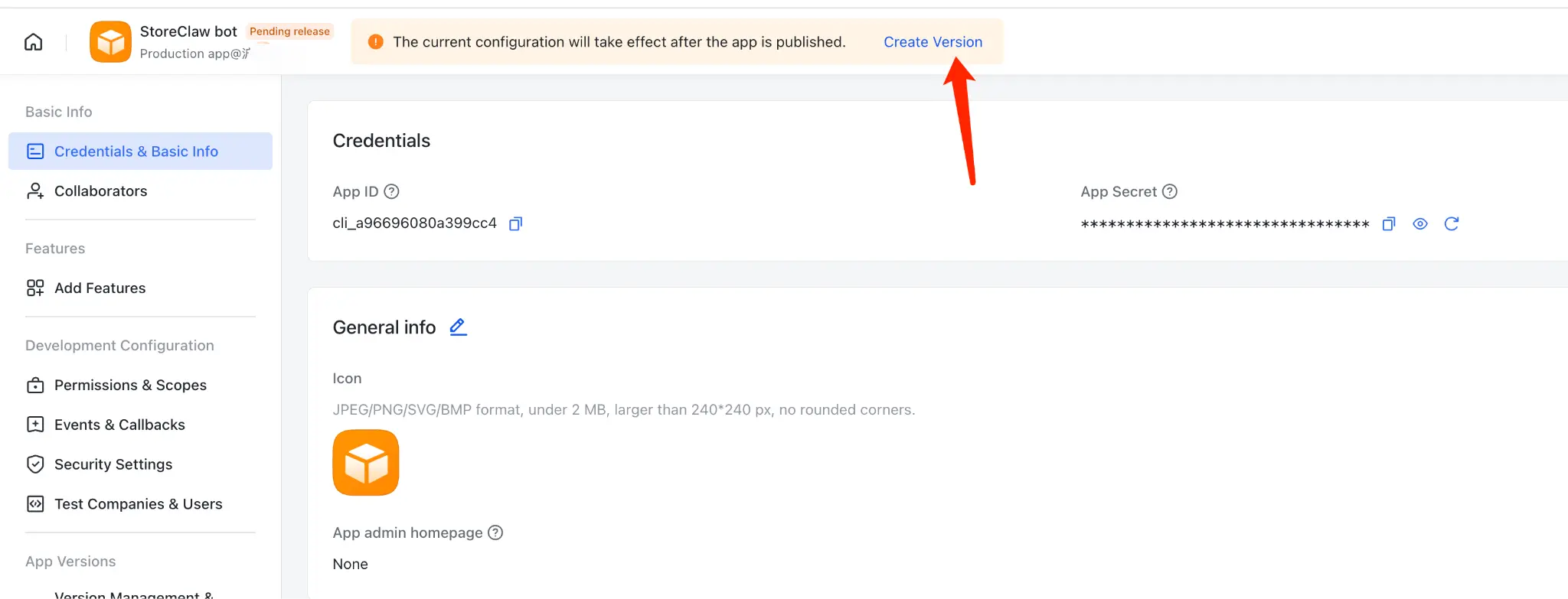Click the None value under App admin homepage
The image size is (1568, 599).
350,565
